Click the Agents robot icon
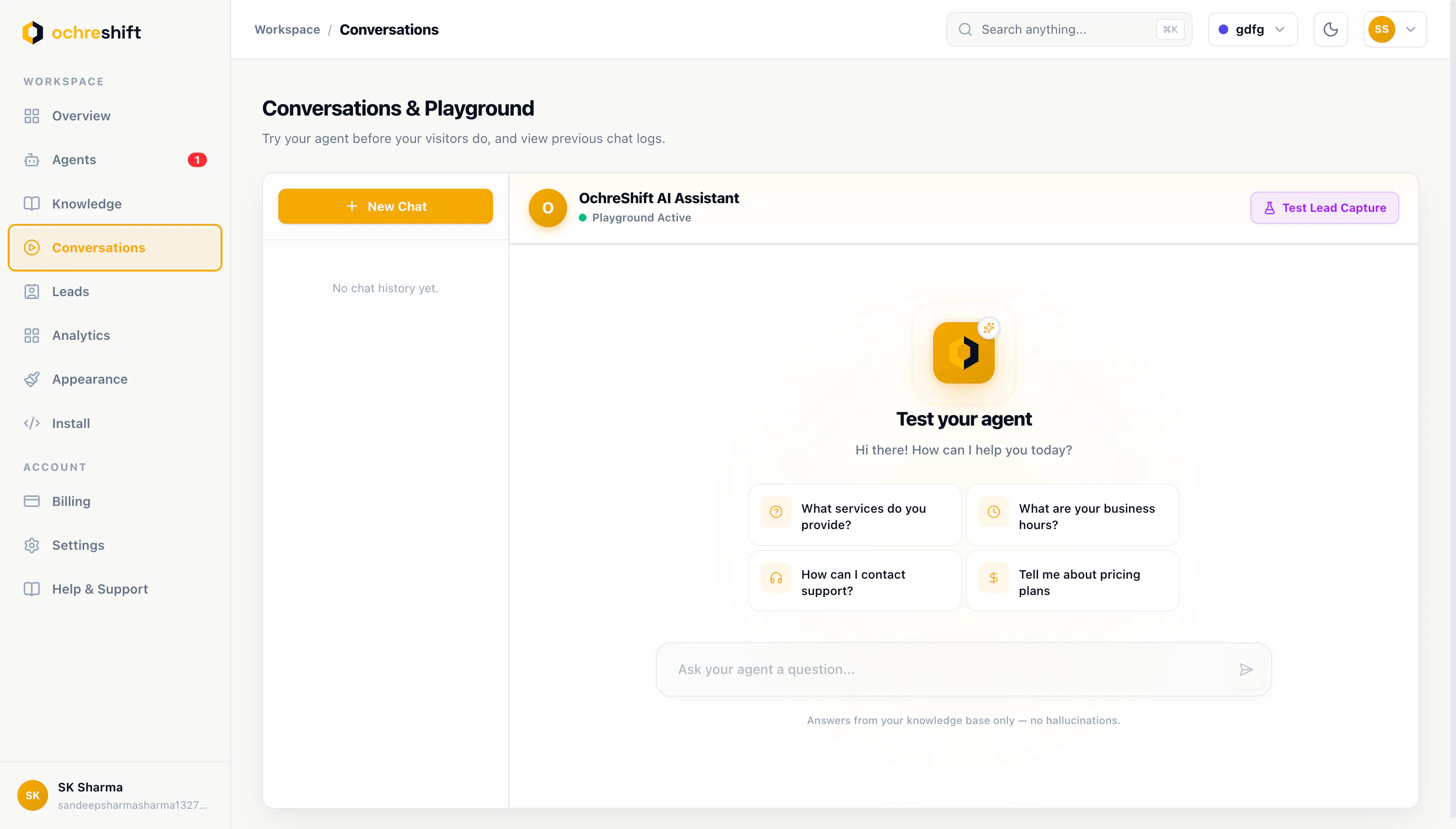The height and width of the screenshot is (829, 1456). tap(32, 160)
